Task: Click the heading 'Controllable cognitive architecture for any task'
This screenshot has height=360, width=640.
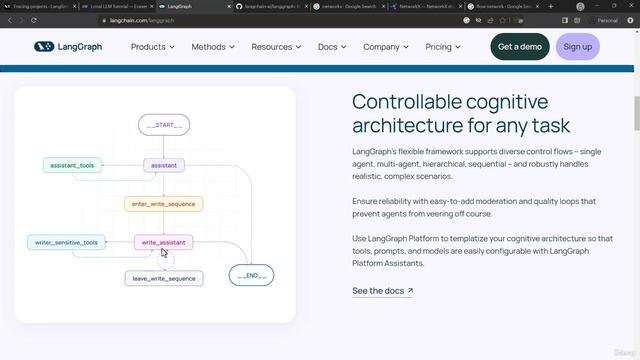Action: 461,113
